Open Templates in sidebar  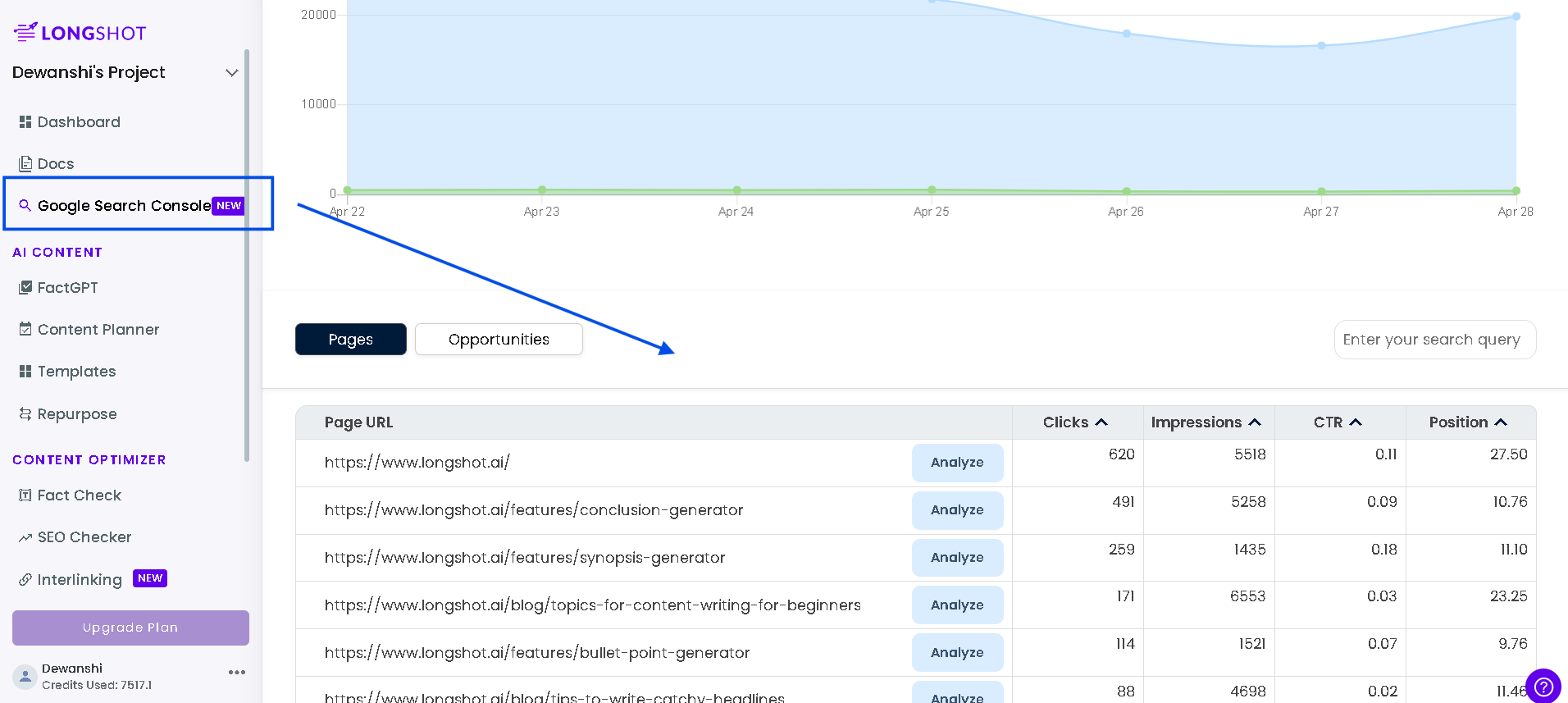pos(77,372)
